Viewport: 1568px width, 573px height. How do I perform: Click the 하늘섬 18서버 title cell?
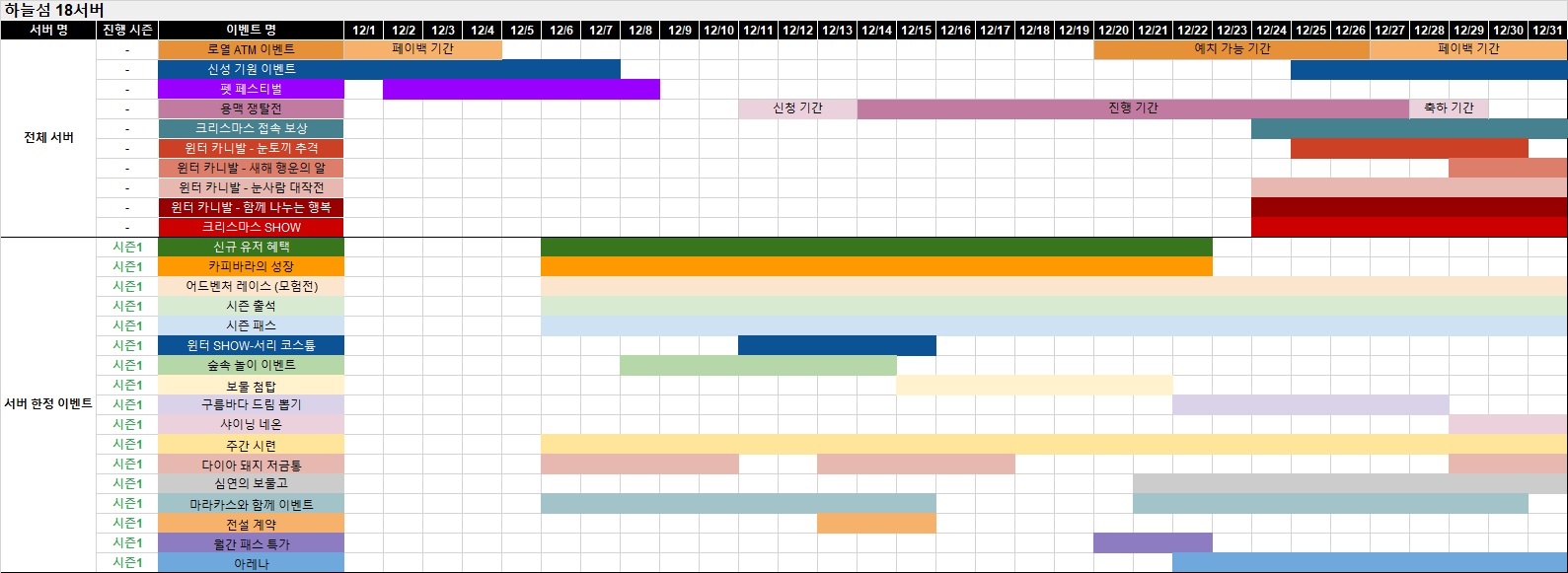tap(55, 10)
